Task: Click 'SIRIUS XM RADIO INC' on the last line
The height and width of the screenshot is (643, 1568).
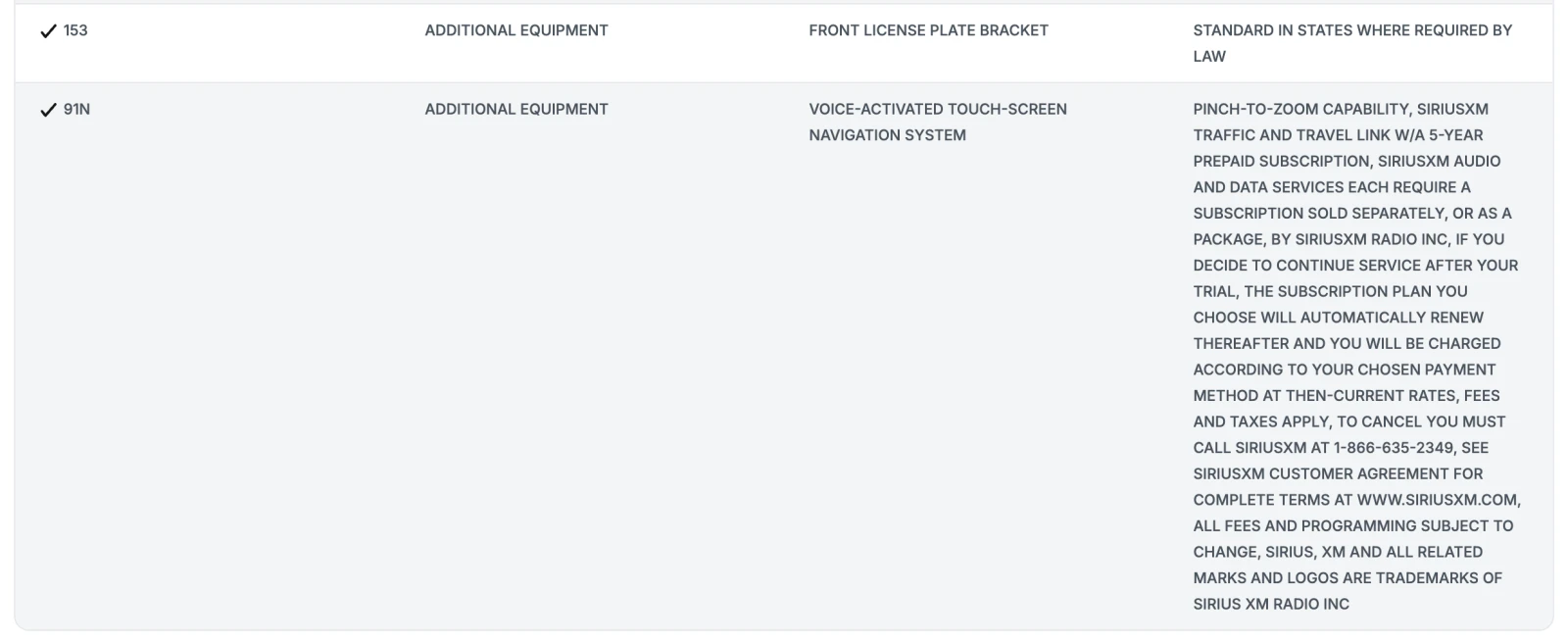Action: tap(1271, 604)
